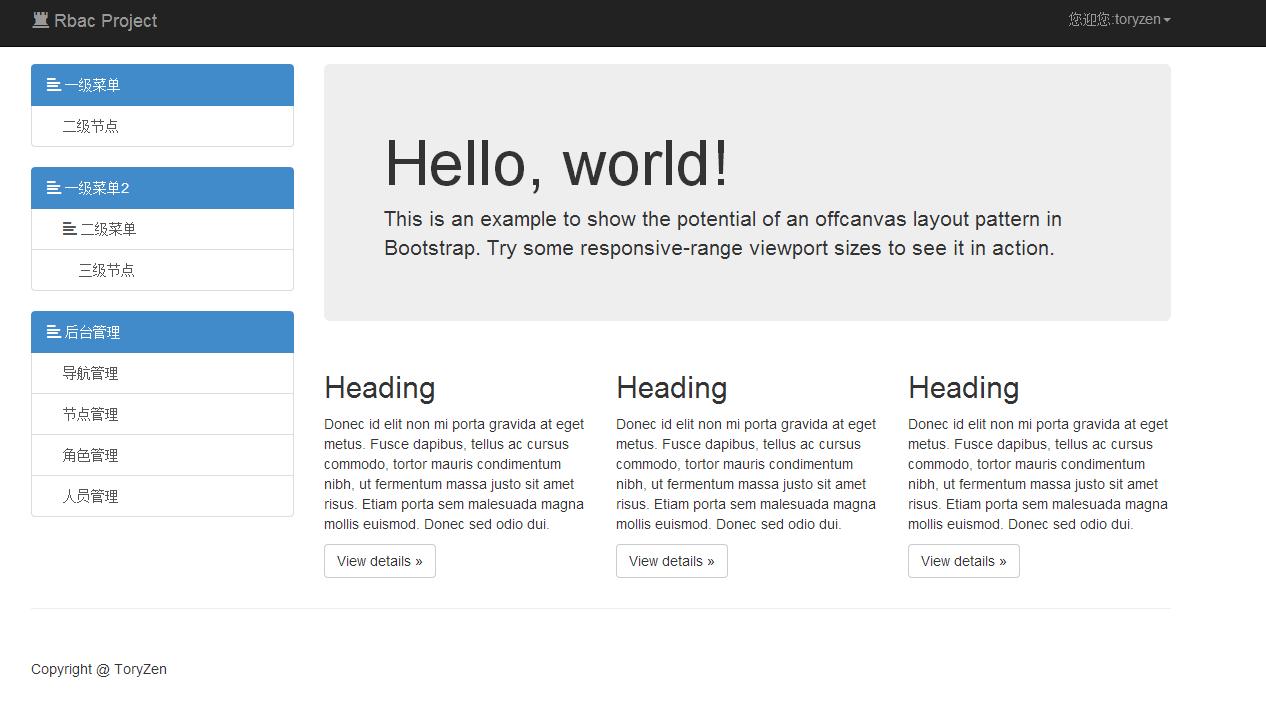Click the Hello, world! title

tap(557, 163)
